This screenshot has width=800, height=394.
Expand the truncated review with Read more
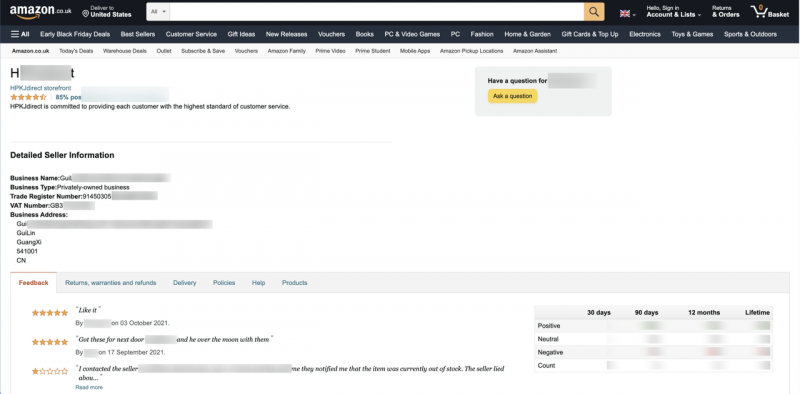pyautogui.click(x=89, y=387)
